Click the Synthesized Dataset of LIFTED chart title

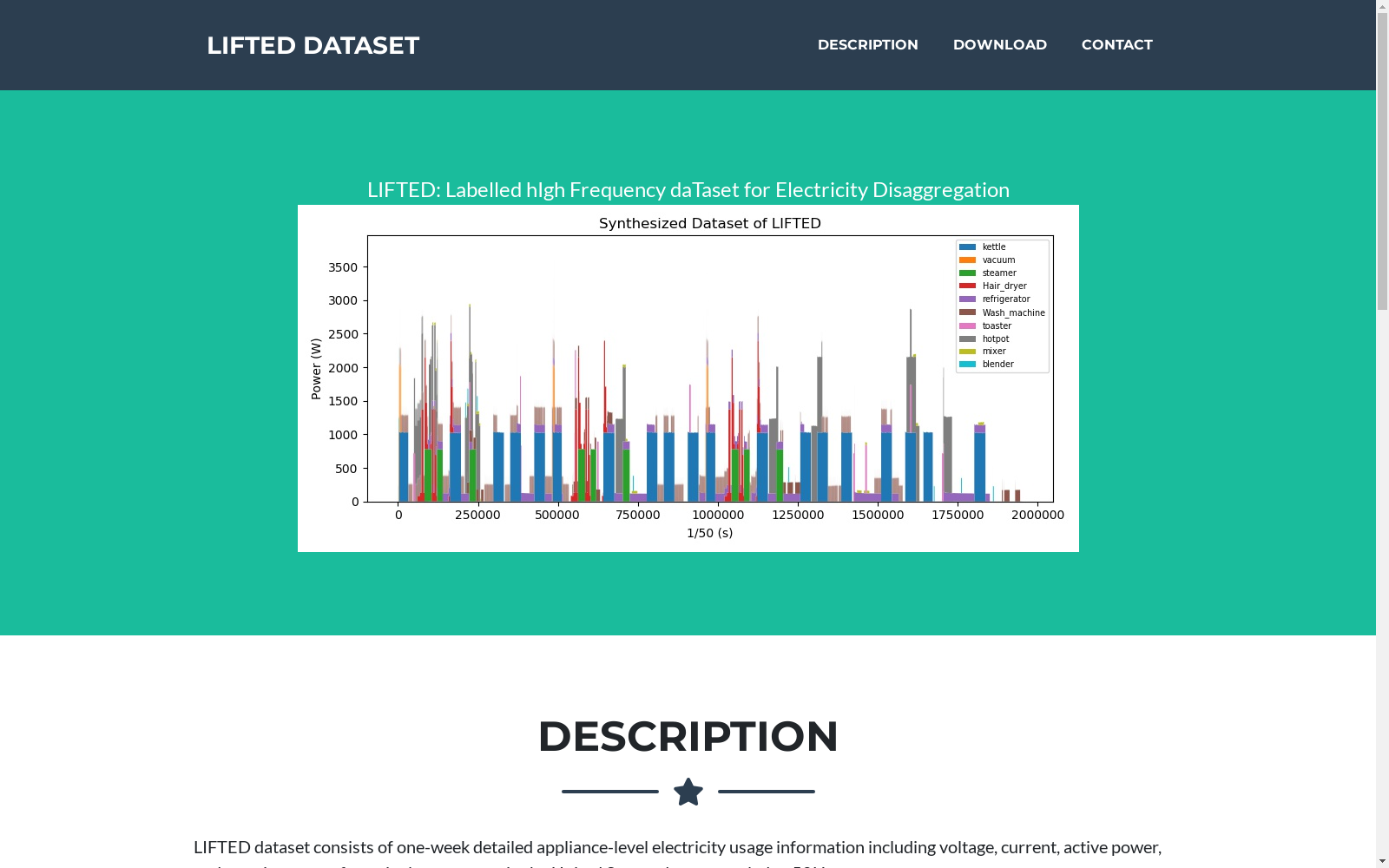(x=710, y=224)
